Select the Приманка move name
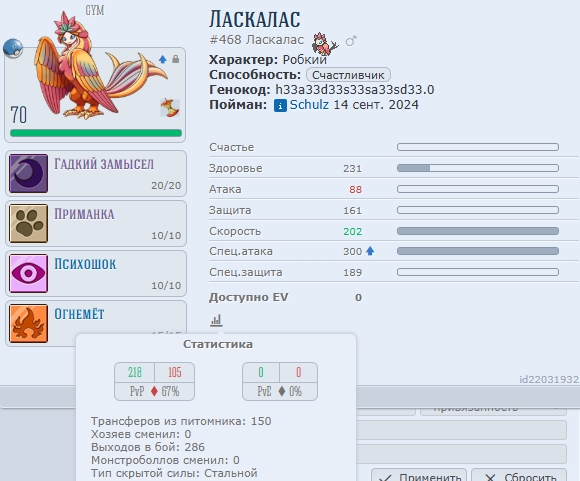 (x=84, y=214)
